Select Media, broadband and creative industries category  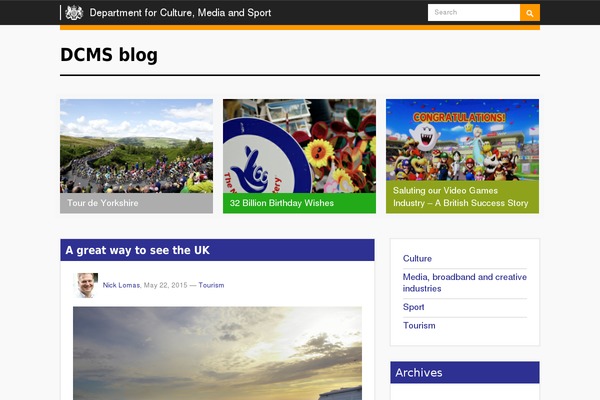tap(465, 282)
